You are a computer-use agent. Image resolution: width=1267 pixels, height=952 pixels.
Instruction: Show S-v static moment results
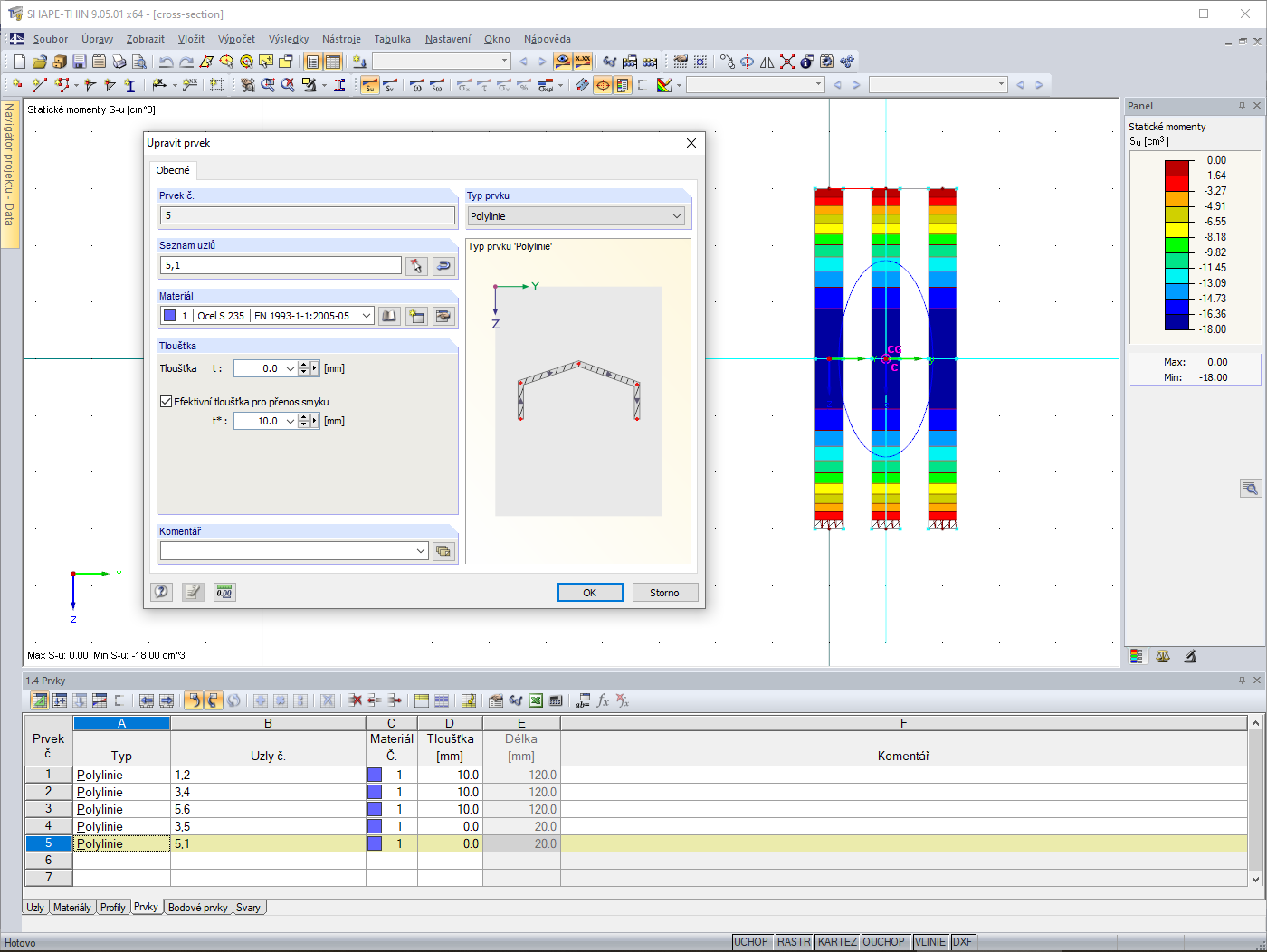coord(390,85)
